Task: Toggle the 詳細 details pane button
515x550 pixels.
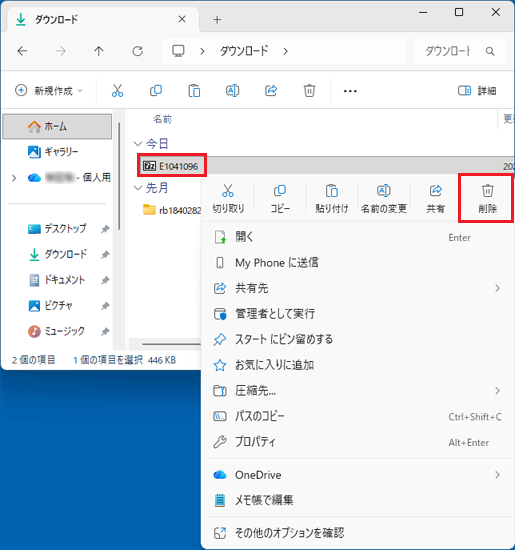Action: (x=477, y=91)
